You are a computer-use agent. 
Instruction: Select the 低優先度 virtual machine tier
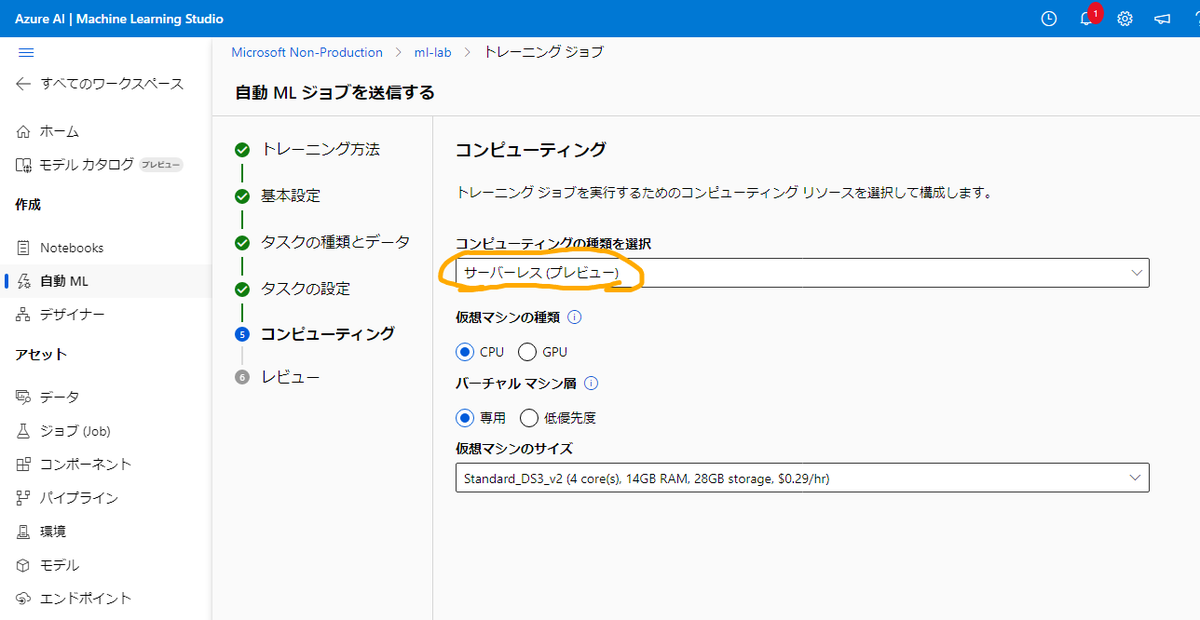[529, 418]
